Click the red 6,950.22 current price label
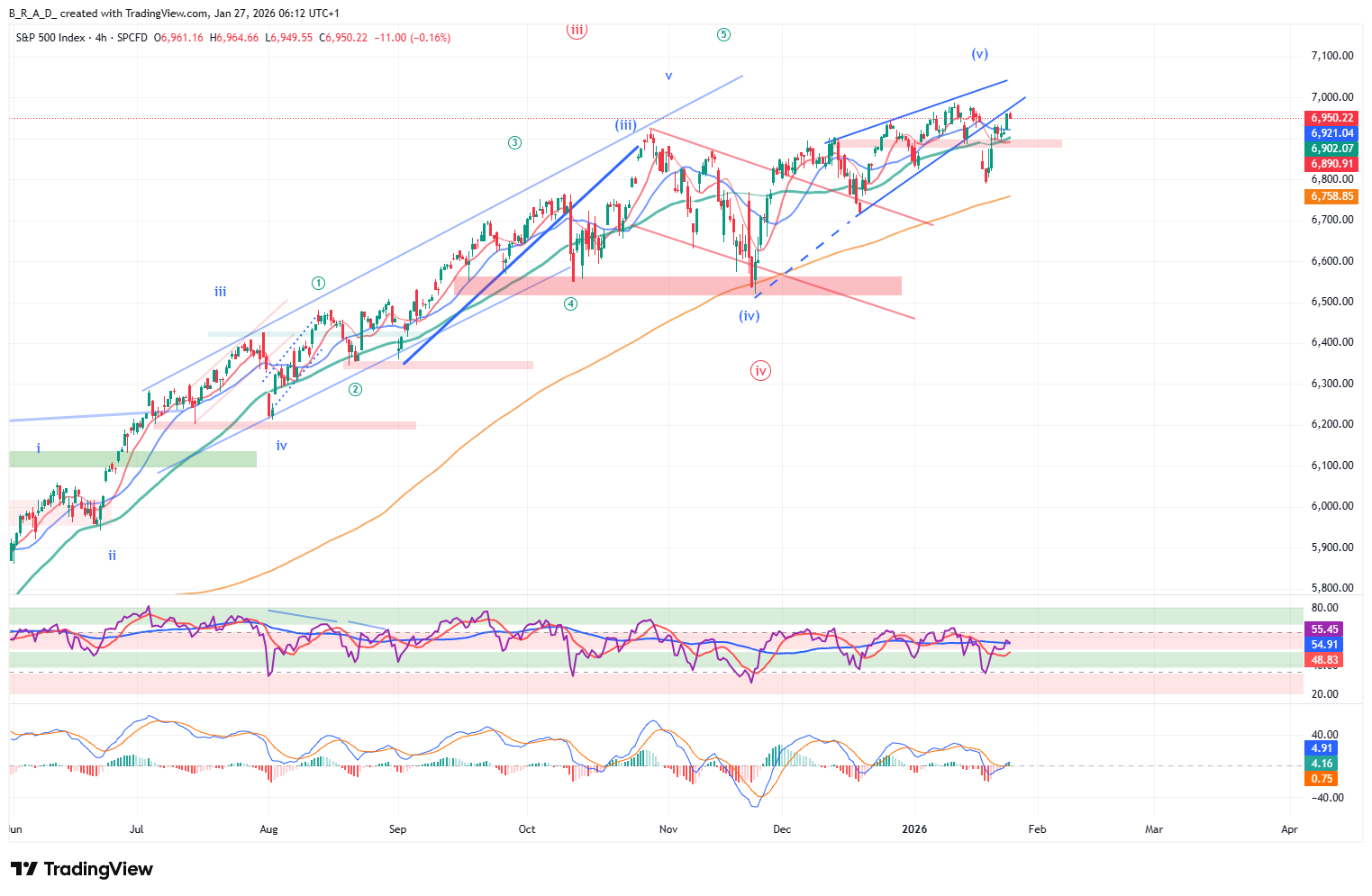This screenshot has height=896, width=1372. pos(1331,118)
